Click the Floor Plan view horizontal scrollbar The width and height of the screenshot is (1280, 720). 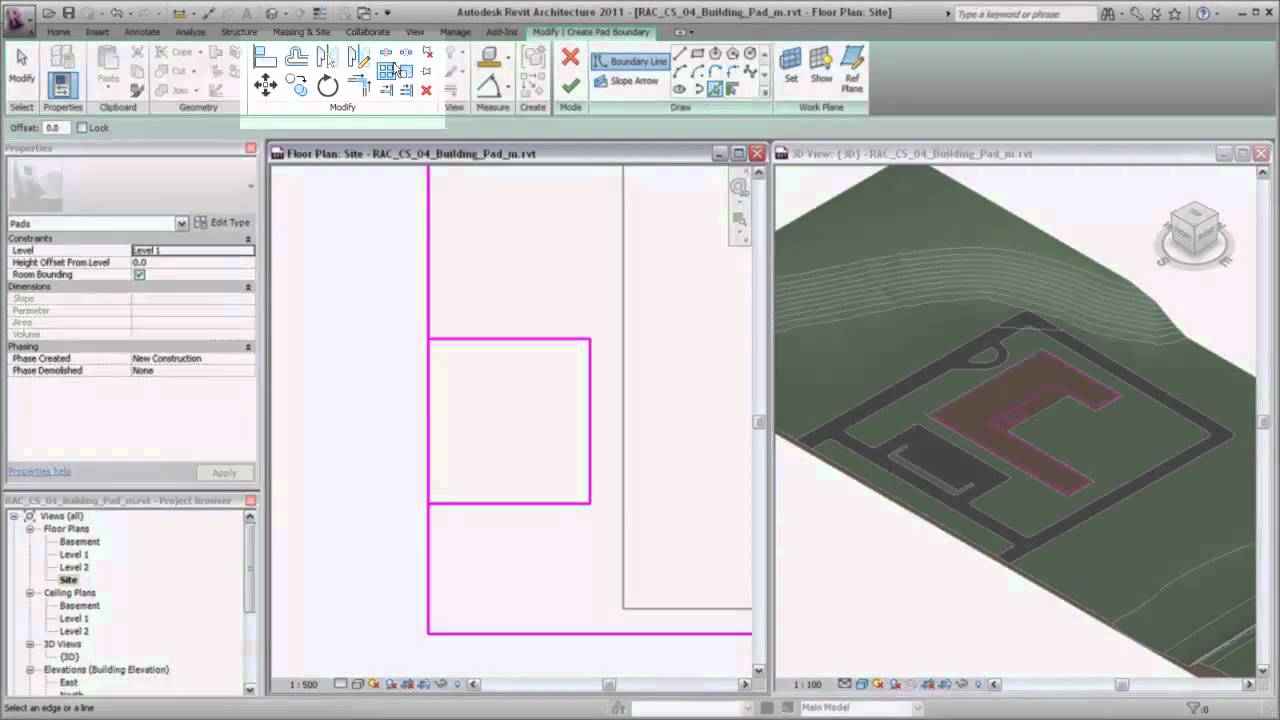609,685
